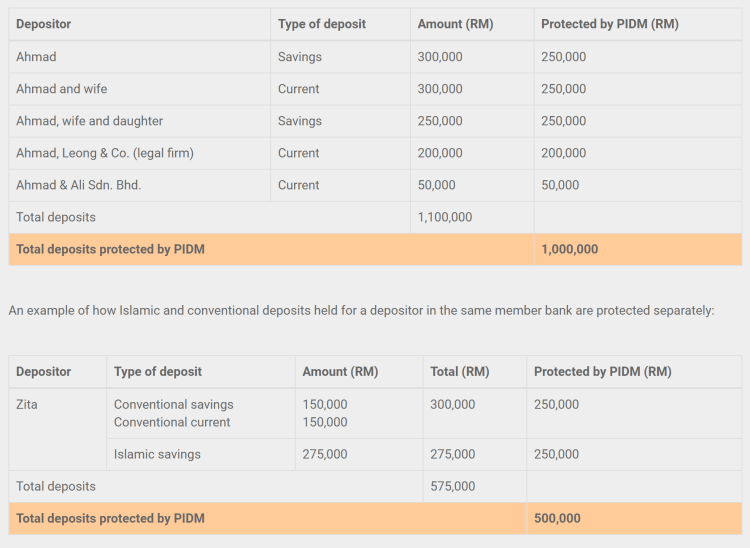Click the "Conventional current" deposit type
This screenshot has width=750, height=548.
[x=172, y=422]
